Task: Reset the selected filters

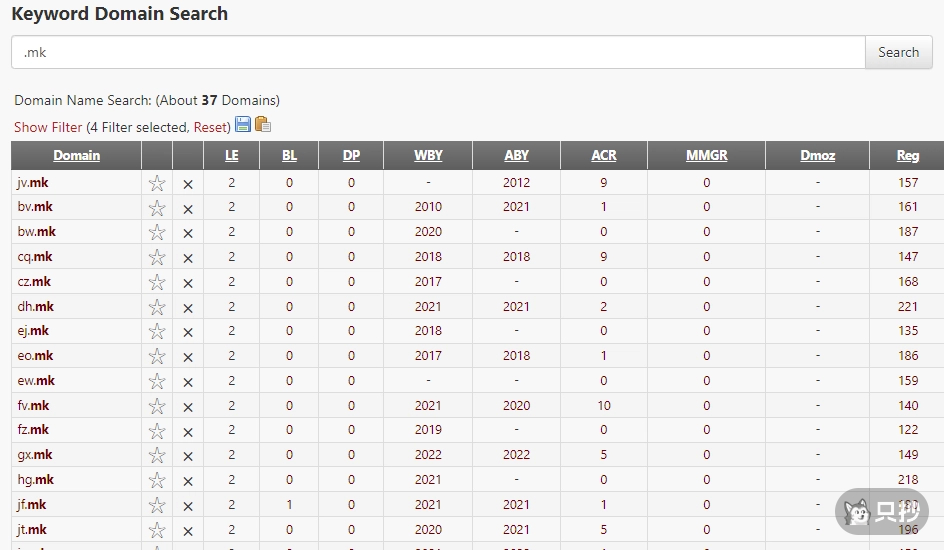Action: tap(210, 127)
